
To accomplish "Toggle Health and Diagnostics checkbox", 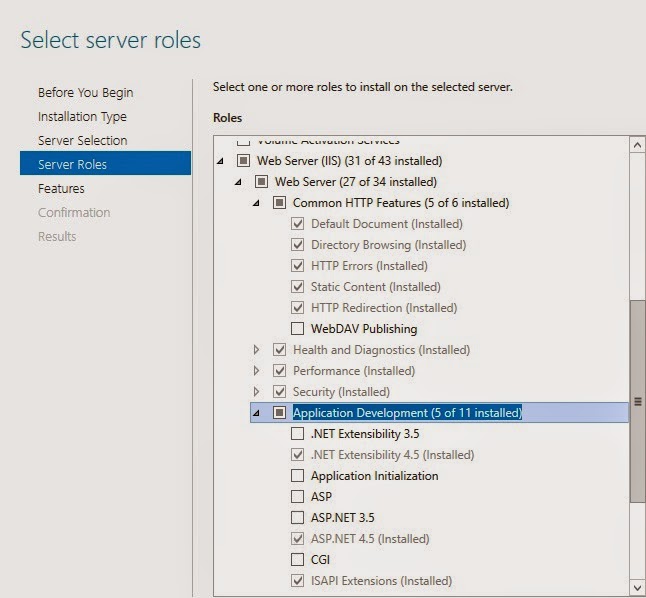I will point(279,350).
